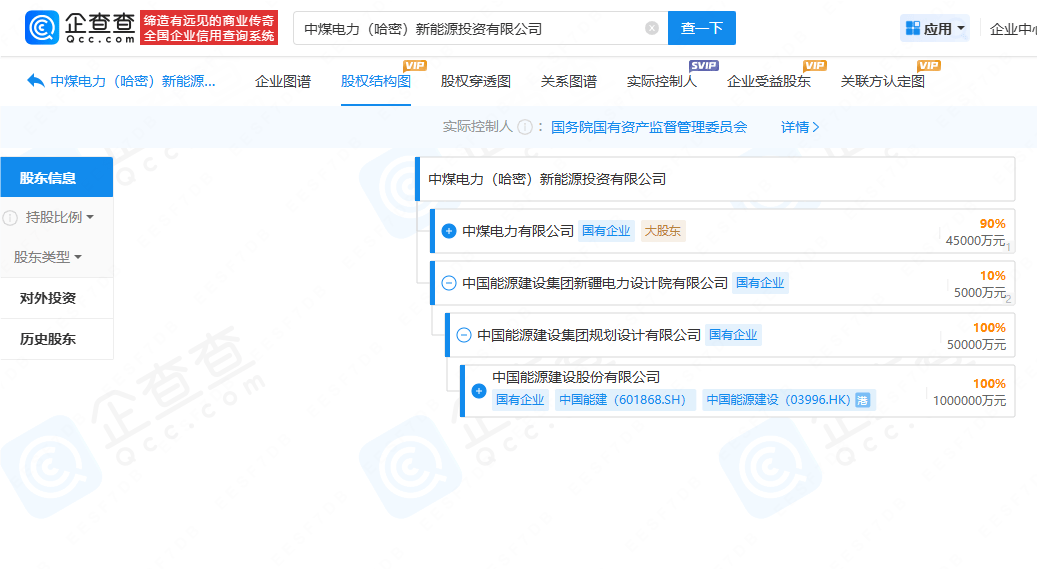Image resolution: width=1037 pixels, height=569 pixels.
Task: Open the 中国能源建设股份有限公司 name
Action: [576, 377]
